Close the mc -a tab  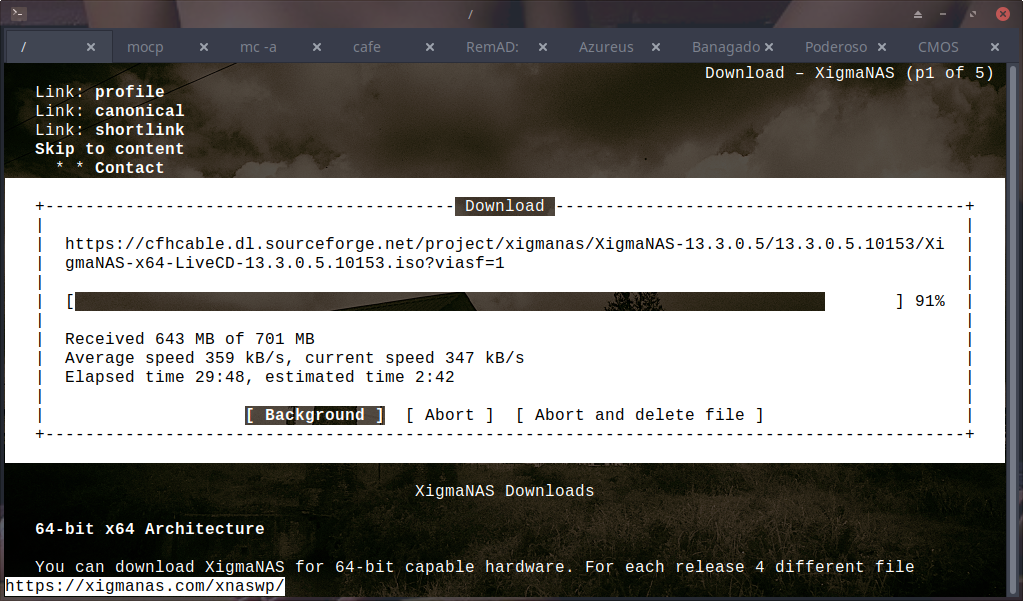click(x=316, y=47)
